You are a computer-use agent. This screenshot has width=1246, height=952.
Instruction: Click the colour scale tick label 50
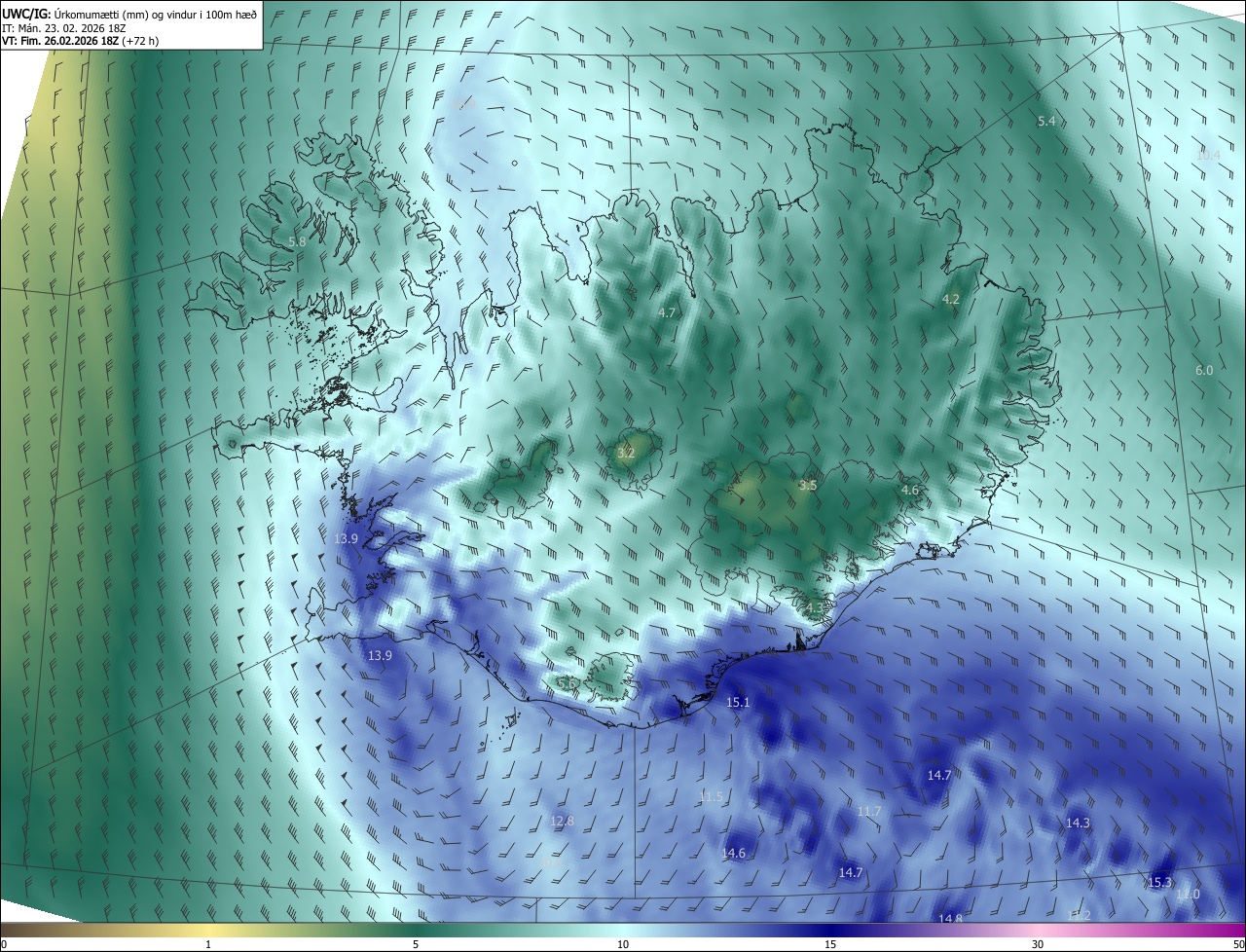pos(1238,944)
